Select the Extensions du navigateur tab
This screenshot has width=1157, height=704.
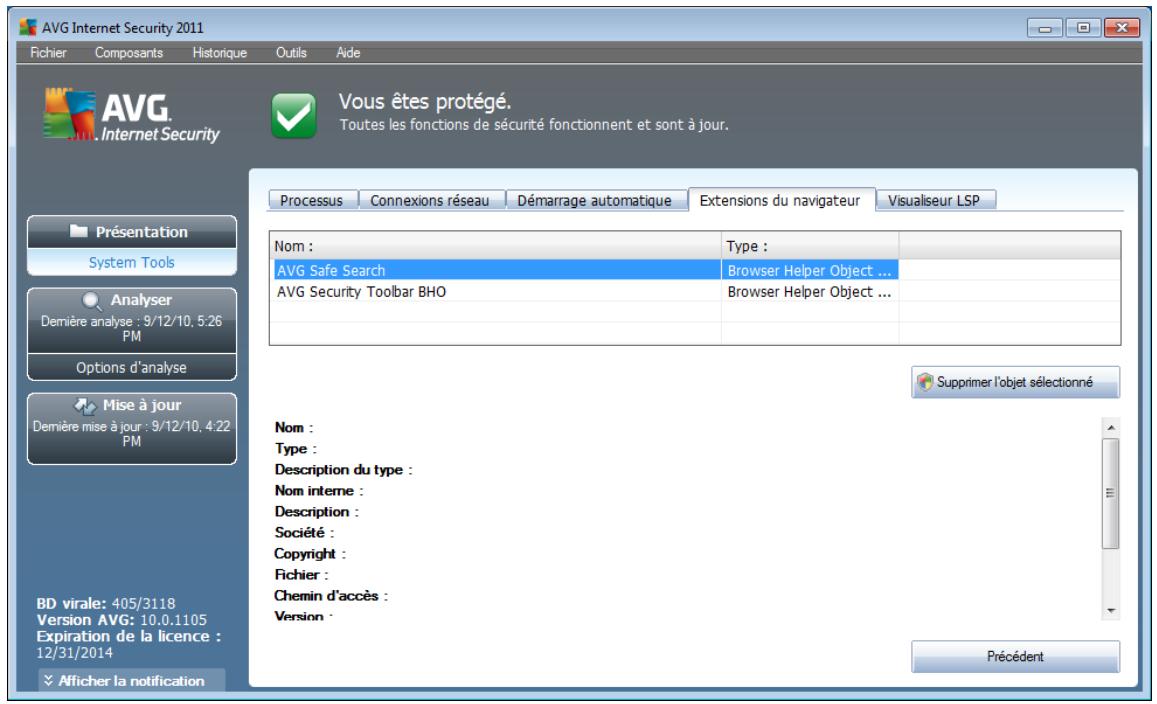click(780, 200)
